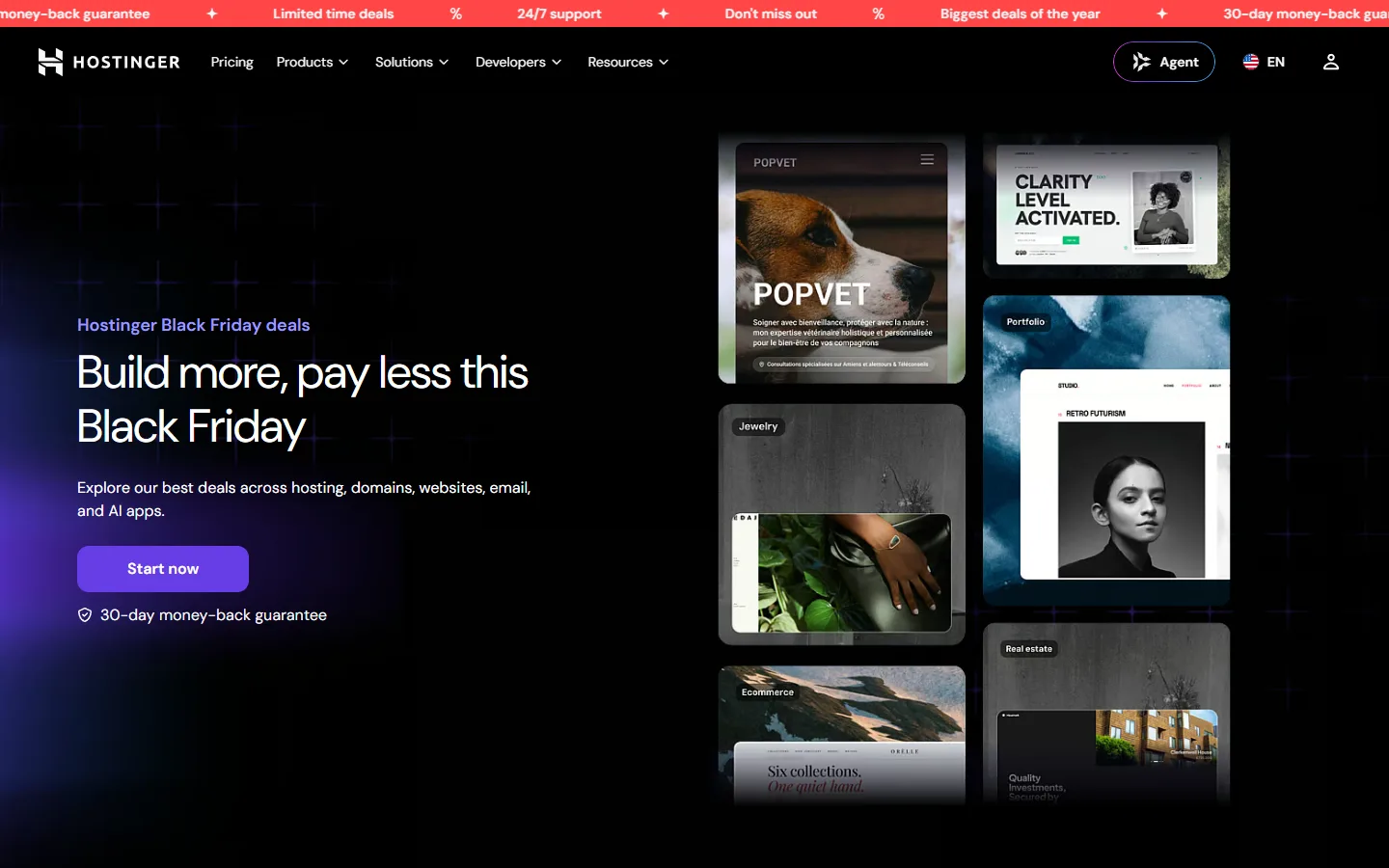This screenshot has width=1389, height=868.
Task: Expand the Products dropdown
Action: 313,62
